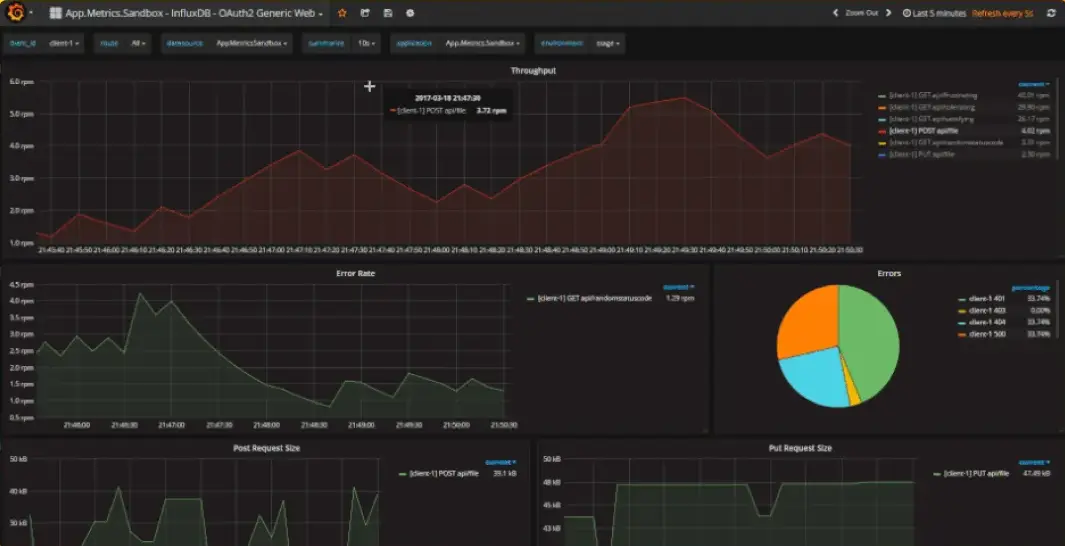Open the datasource AppMetricsSandbox dropdown

point(251,43)
